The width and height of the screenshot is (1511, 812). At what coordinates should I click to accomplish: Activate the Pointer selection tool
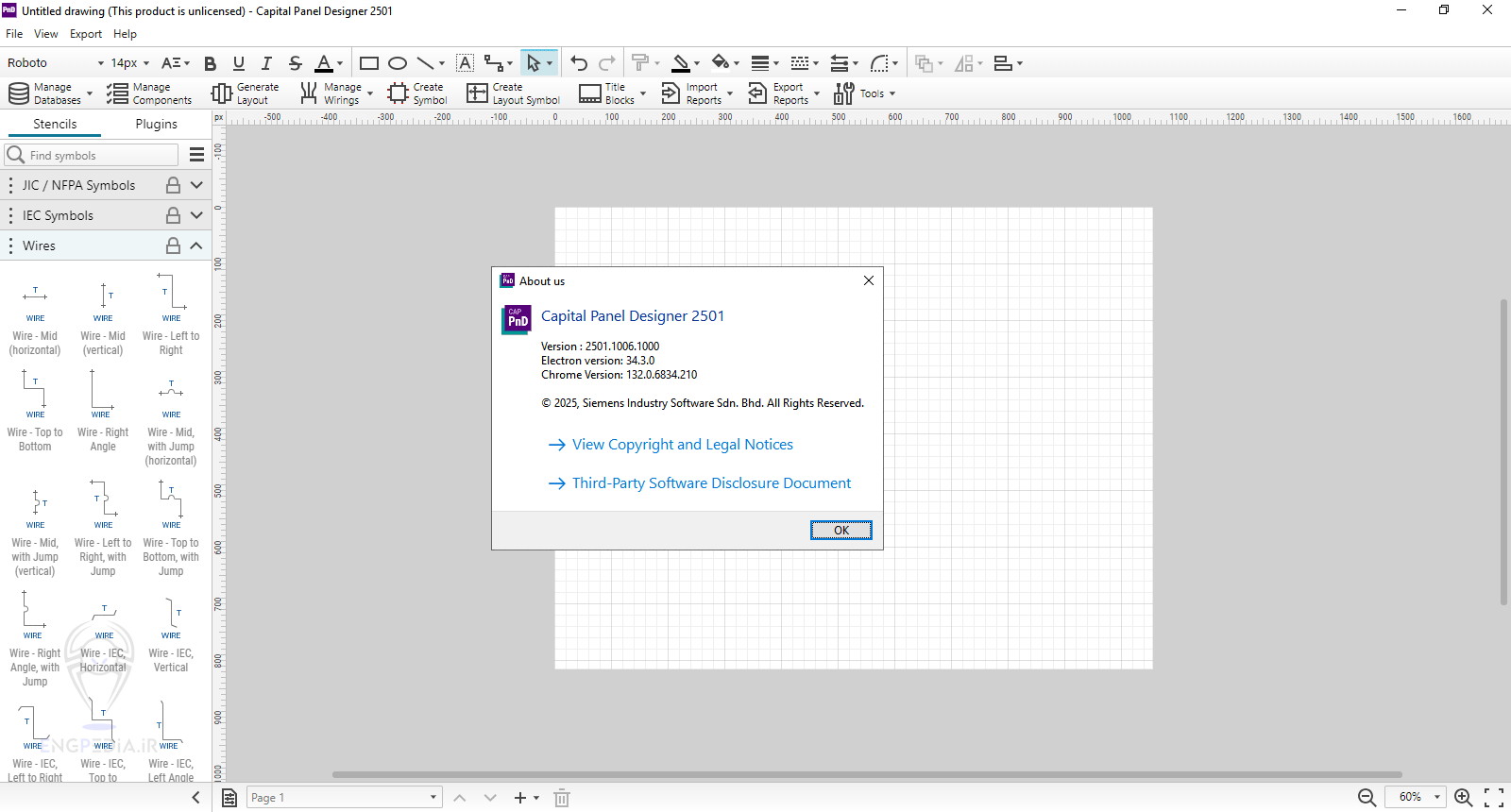[x=534, y=63]
